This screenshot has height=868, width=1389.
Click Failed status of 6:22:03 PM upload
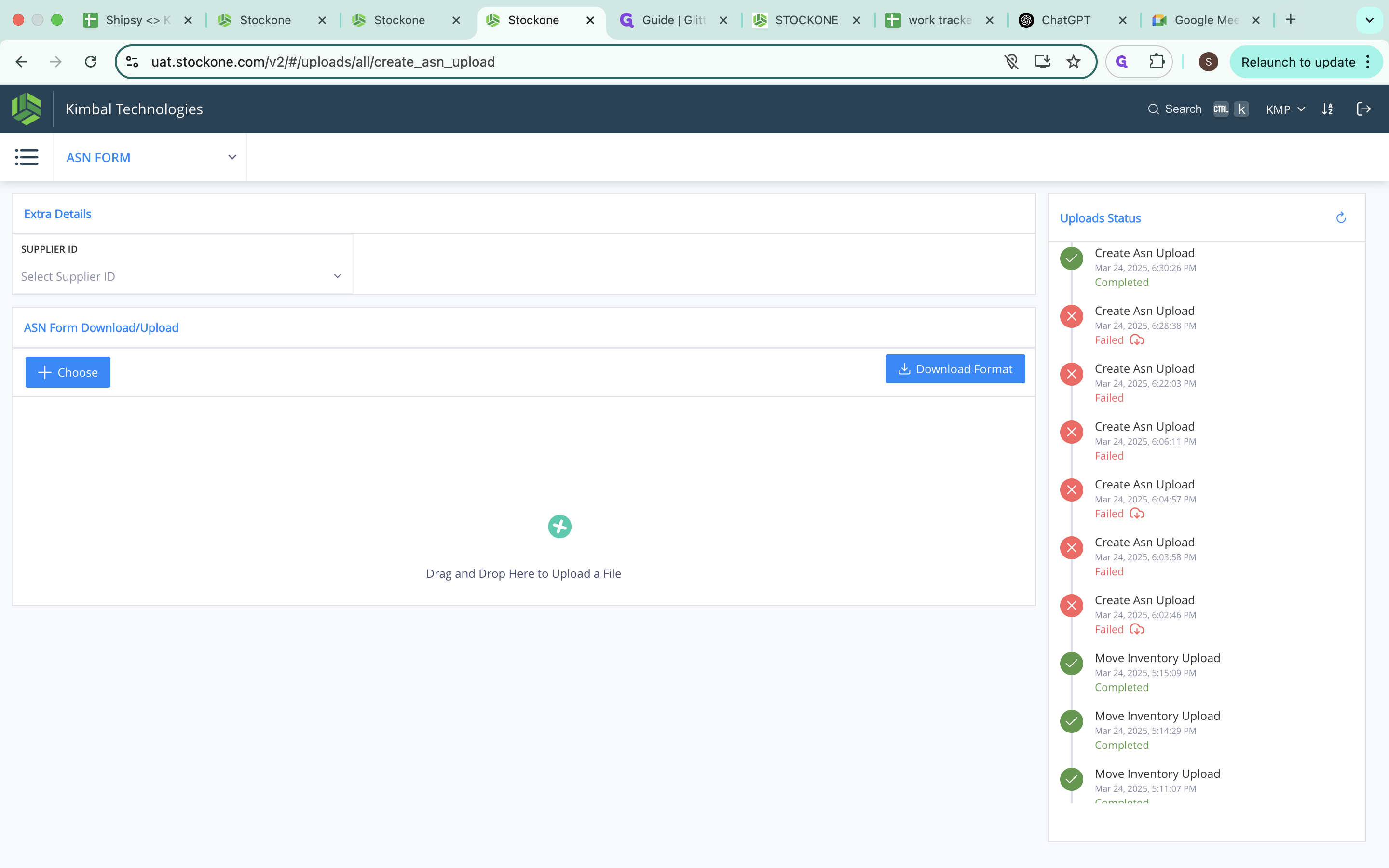[x=1109, y=398]
